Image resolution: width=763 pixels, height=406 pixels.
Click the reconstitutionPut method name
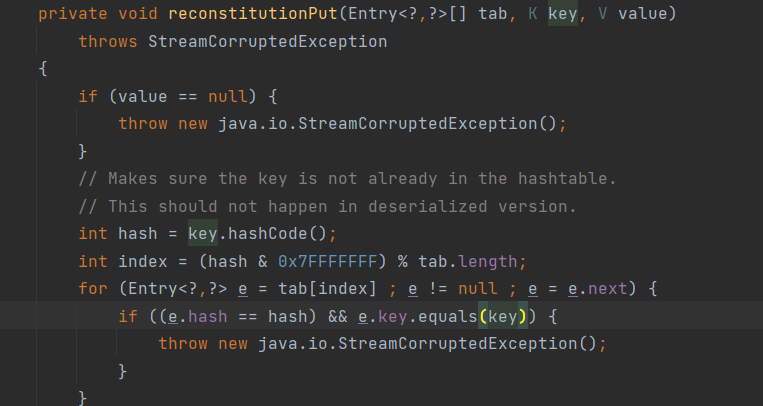[x=253, y=14]
